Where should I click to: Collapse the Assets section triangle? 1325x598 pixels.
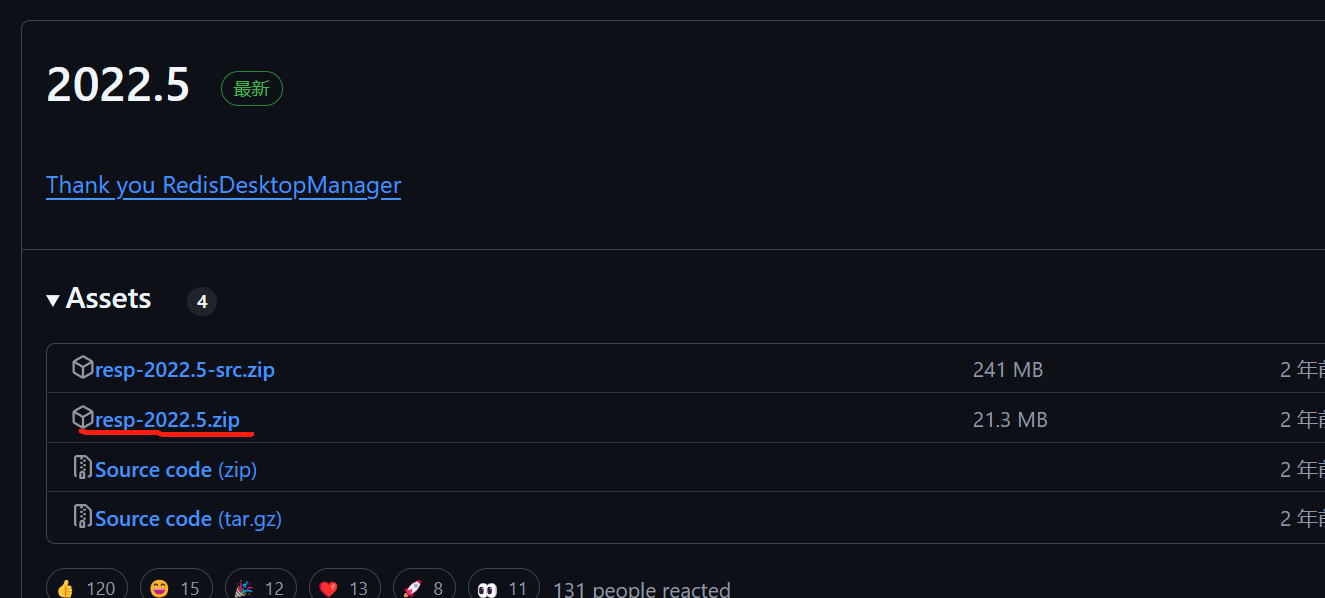(53, 299)
